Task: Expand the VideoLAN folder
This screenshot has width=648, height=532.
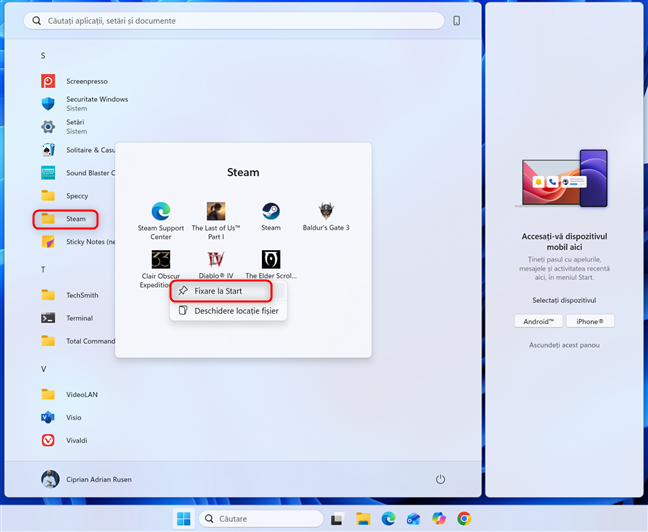Action: (x=83, y=394)
